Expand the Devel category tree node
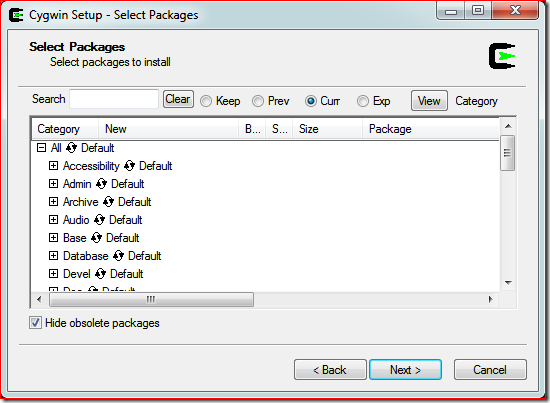 point(53,274)
